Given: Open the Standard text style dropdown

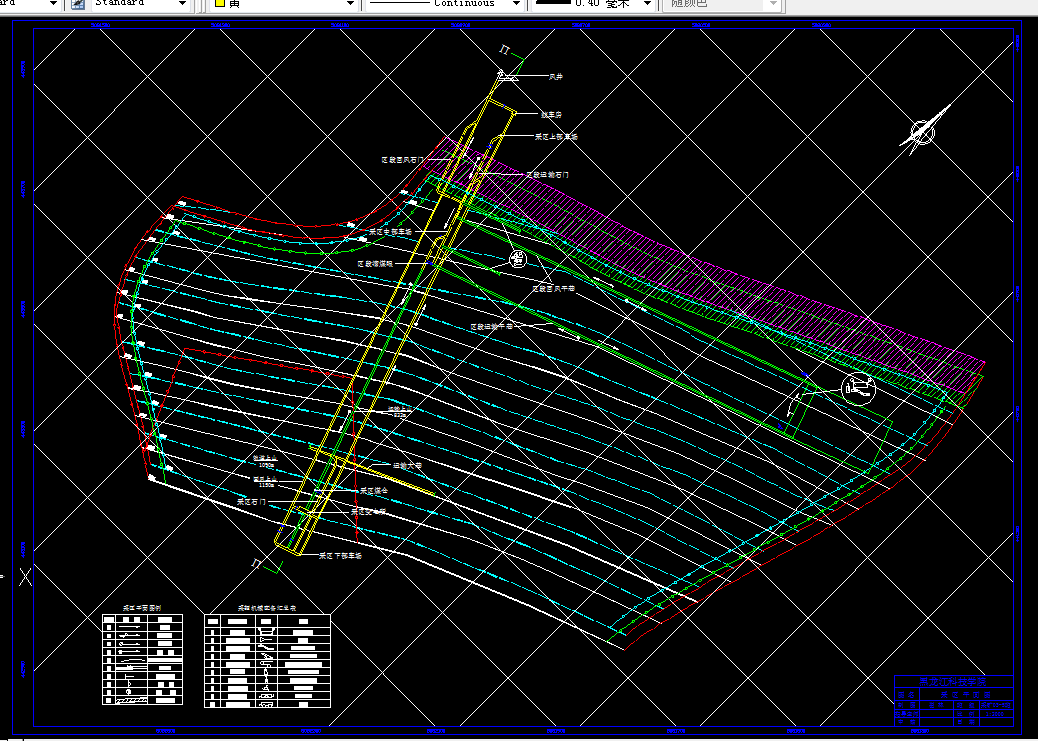Looking at the screenshot, I should [x=183, y=4].
